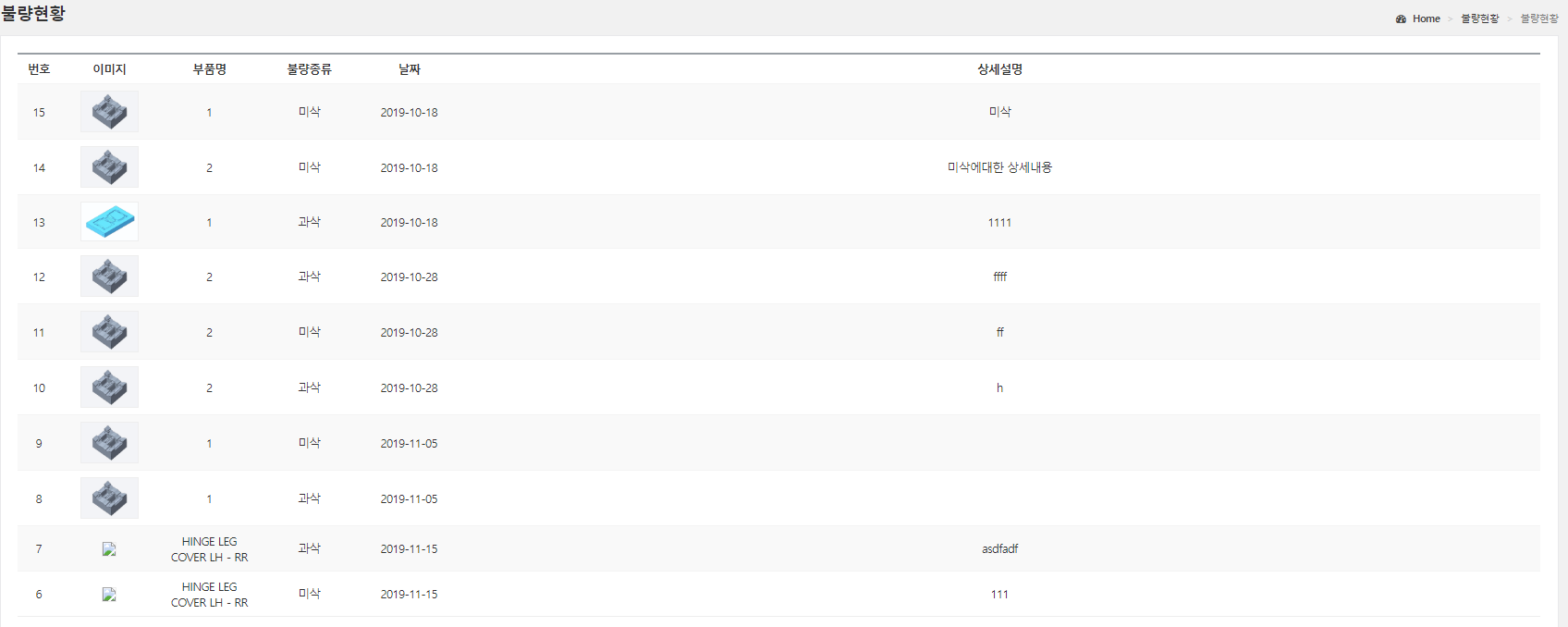Click the part thumbnail in row 12

[109, 277]
